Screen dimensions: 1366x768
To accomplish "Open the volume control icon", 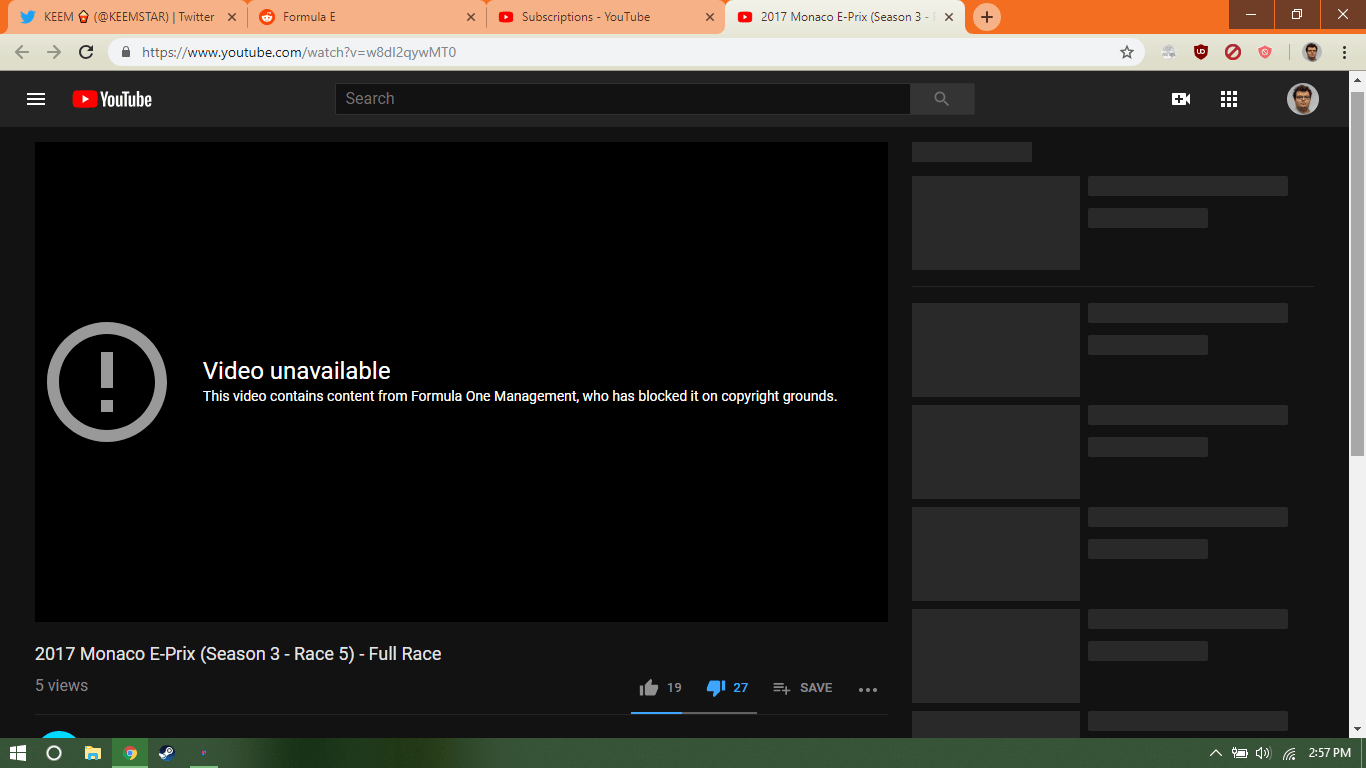I will (x=1263, y=753).
